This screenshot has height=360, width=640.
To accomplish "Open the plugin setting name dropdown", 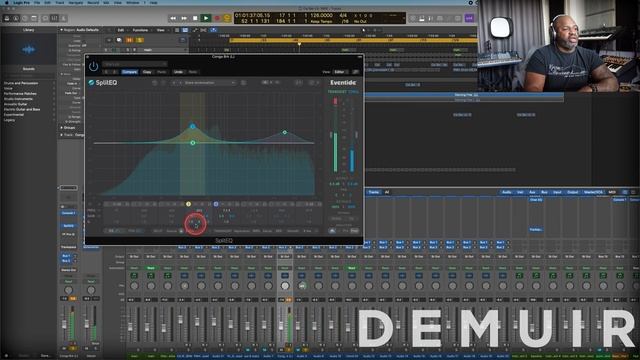I will [135, 64].
